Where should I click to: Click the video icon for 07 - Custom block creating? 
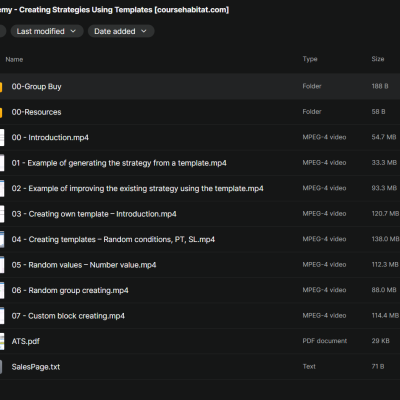pos(2,316)
